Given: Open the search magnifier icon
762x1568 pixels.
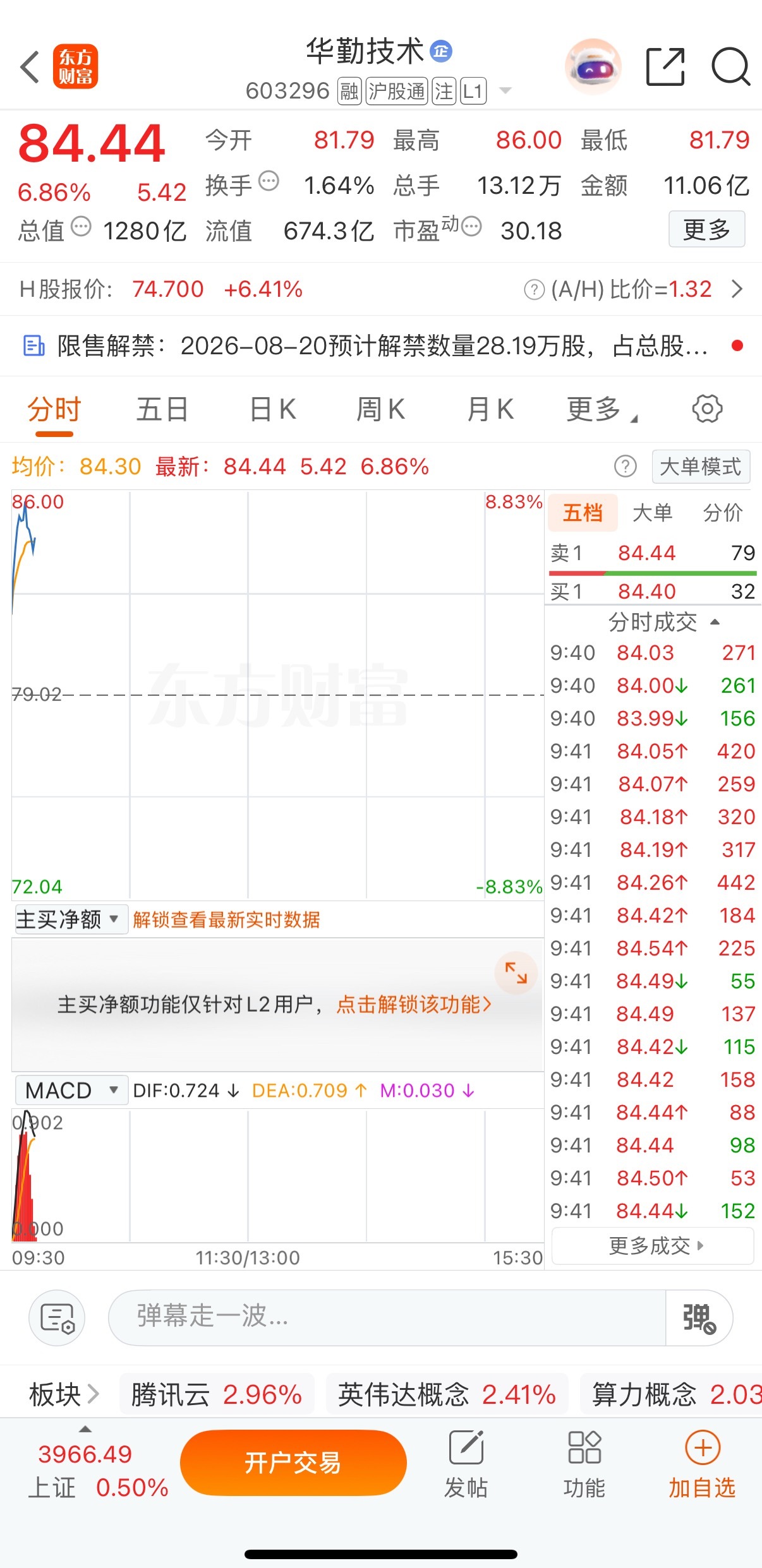Looking at the screenshot, I should (x=730, y=66).
